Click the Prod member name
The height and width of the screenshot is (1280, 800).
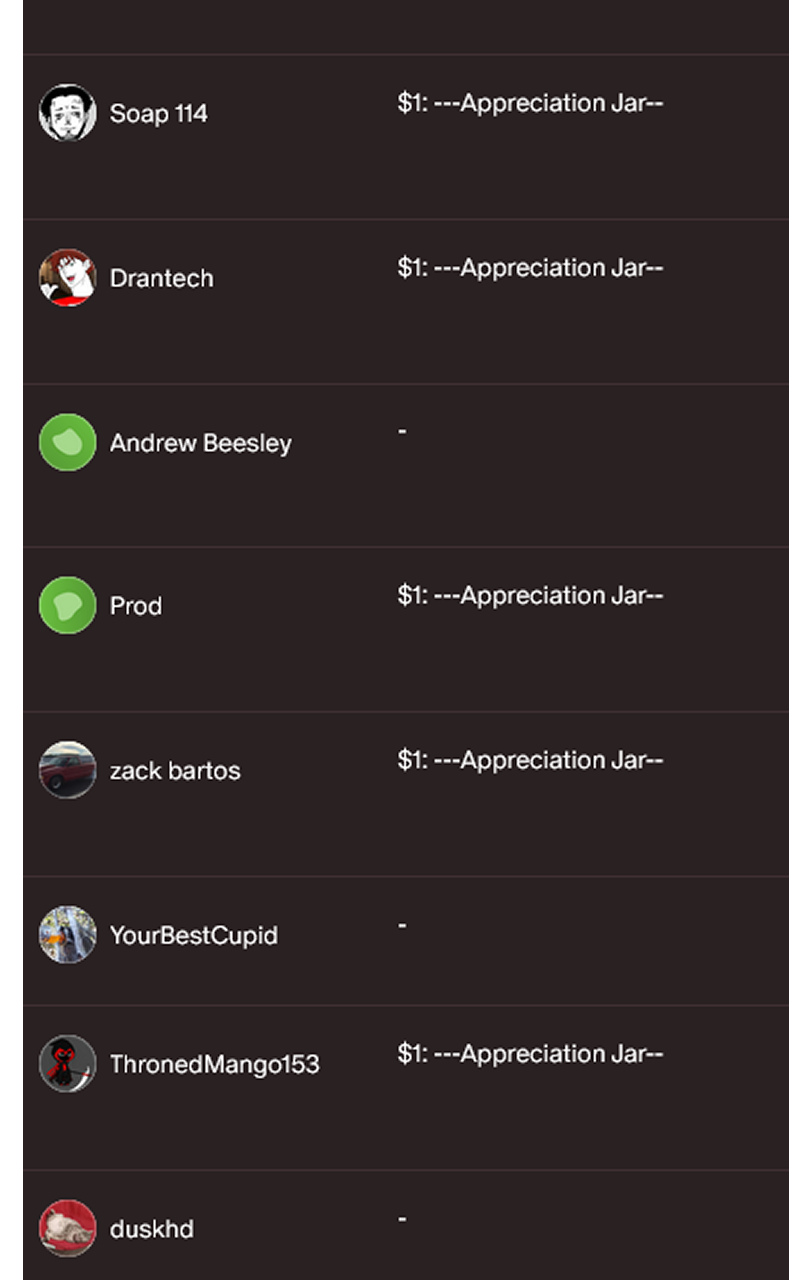tap(136, 606)
